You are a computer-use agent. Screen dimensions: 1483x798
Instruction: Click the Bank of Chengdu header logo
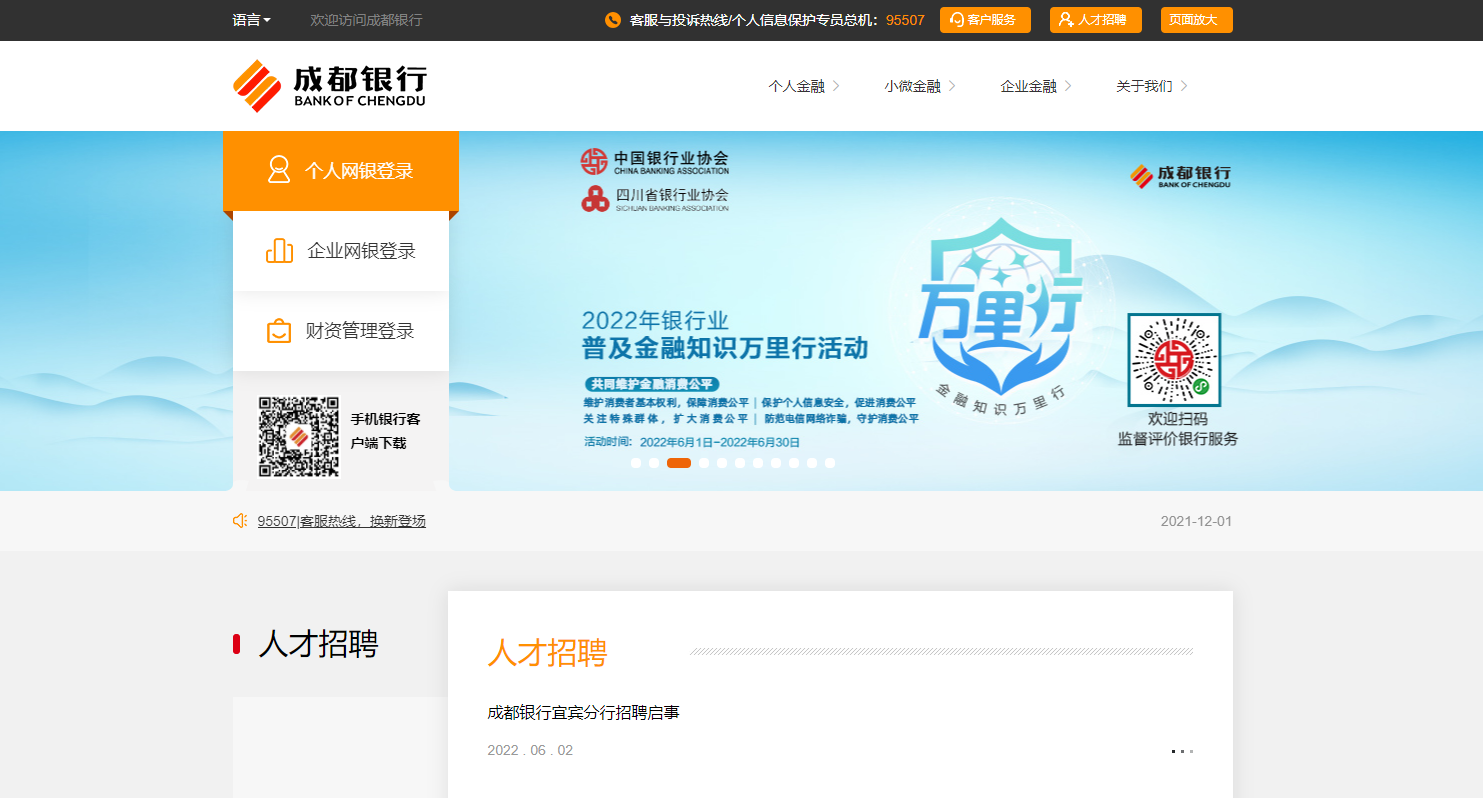[x=330, y=86]
